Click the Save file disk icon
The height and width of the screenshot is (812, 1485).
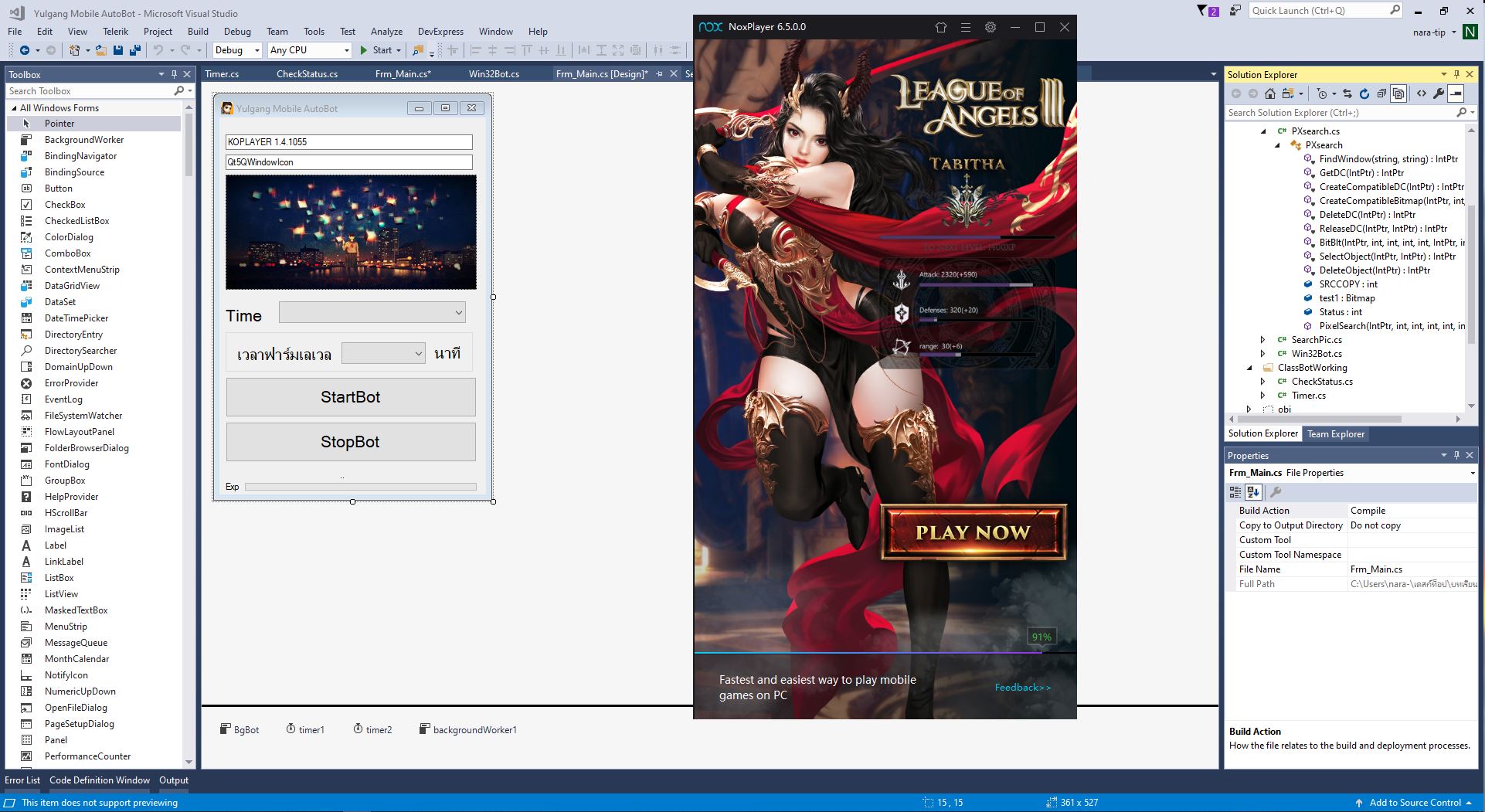(118, 50)
